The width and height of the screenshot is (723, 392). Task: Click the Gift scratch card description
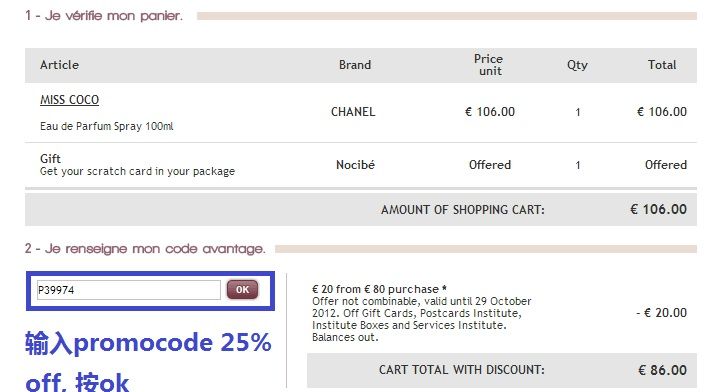[x=137, y=172]
